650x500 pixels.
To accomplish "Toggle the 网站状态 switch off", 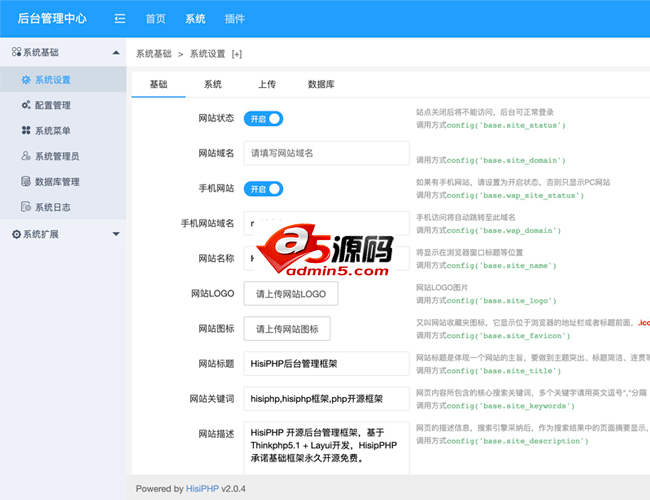I will point(264,118).
